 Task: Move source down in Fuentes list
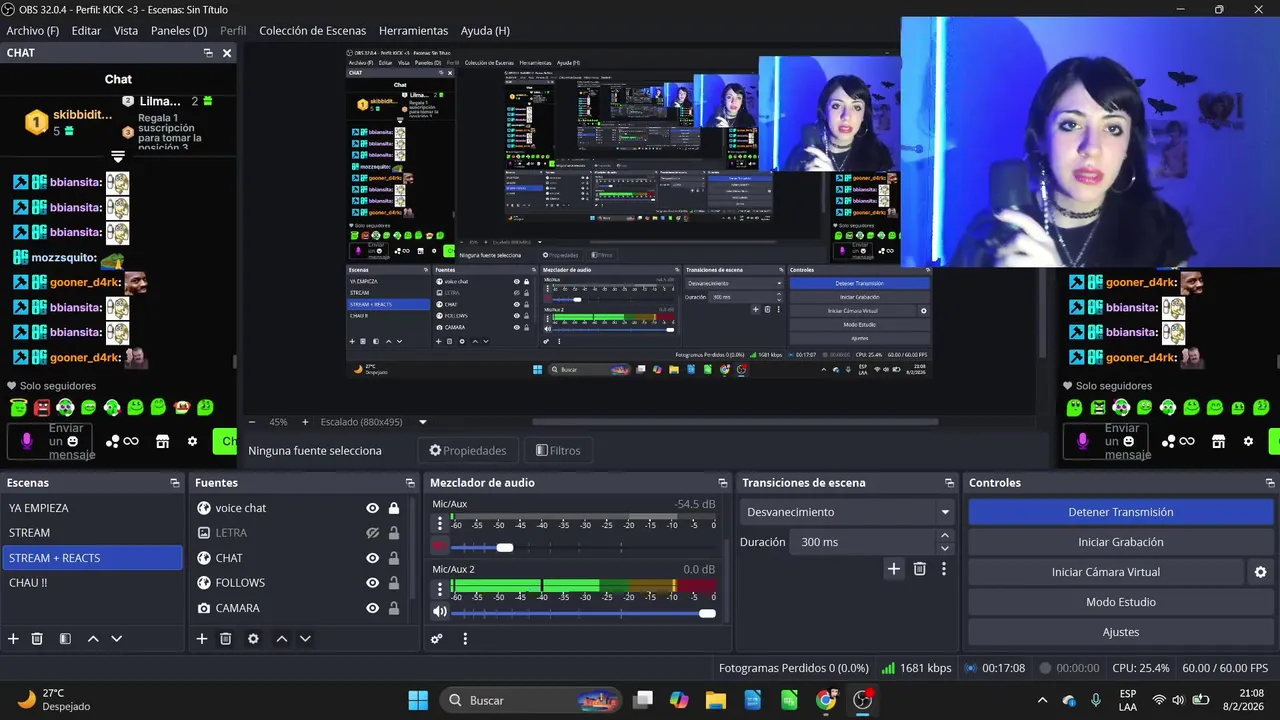(305, 639)
